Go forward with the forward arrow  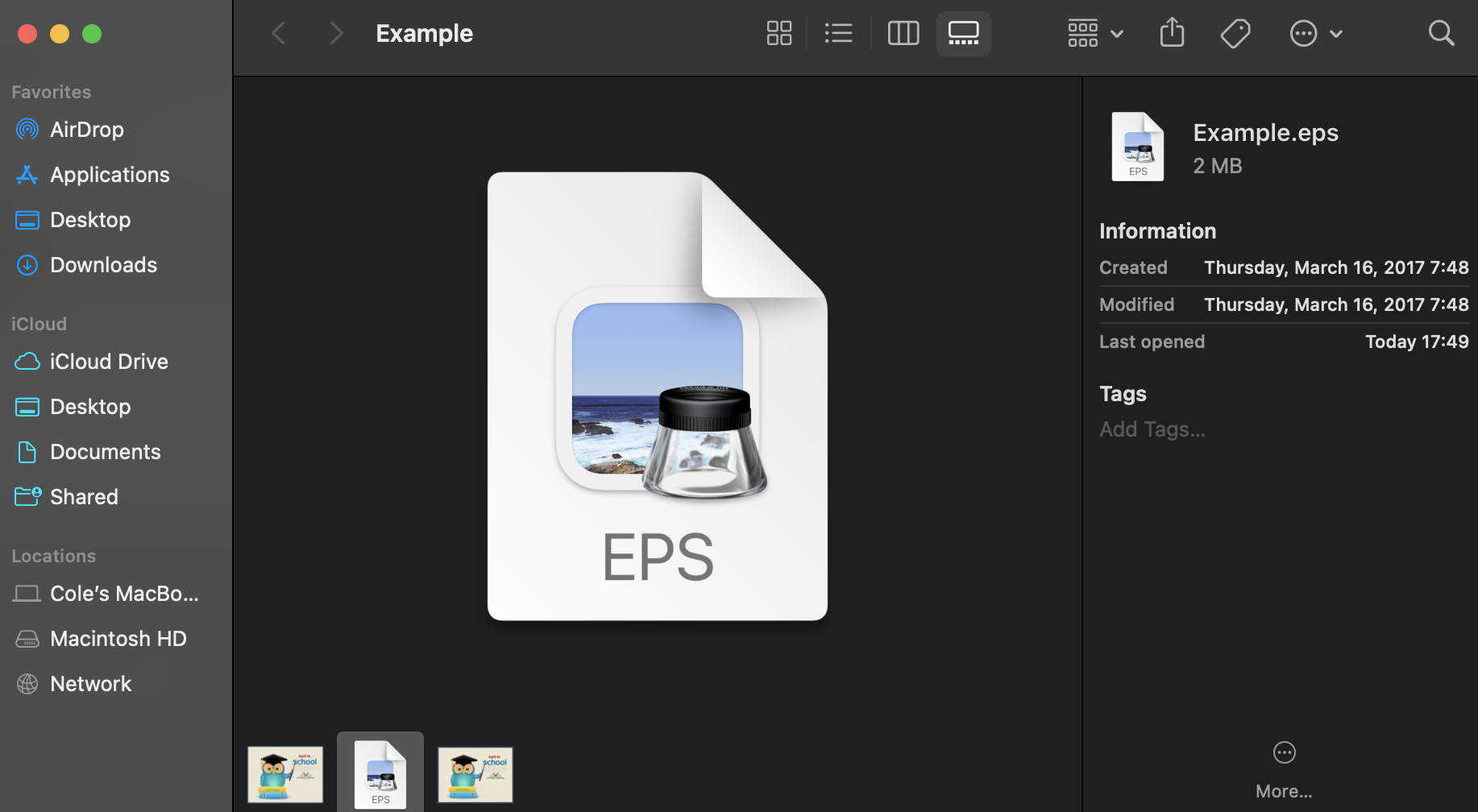pyautogui.click(x=336, y=33)
